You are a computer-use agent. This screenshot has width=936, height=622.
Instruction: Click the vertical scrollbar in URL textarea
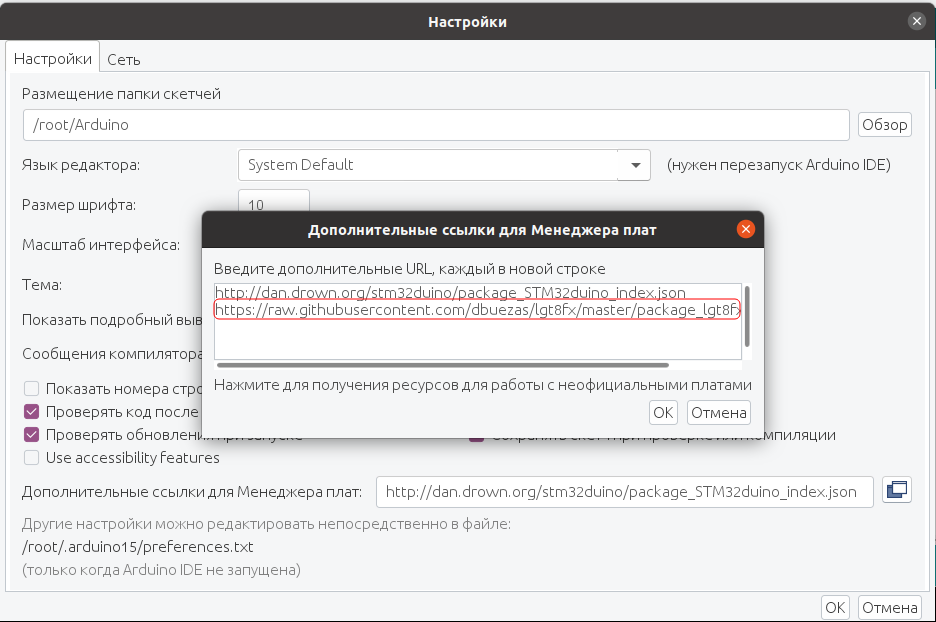click(747, 316)
